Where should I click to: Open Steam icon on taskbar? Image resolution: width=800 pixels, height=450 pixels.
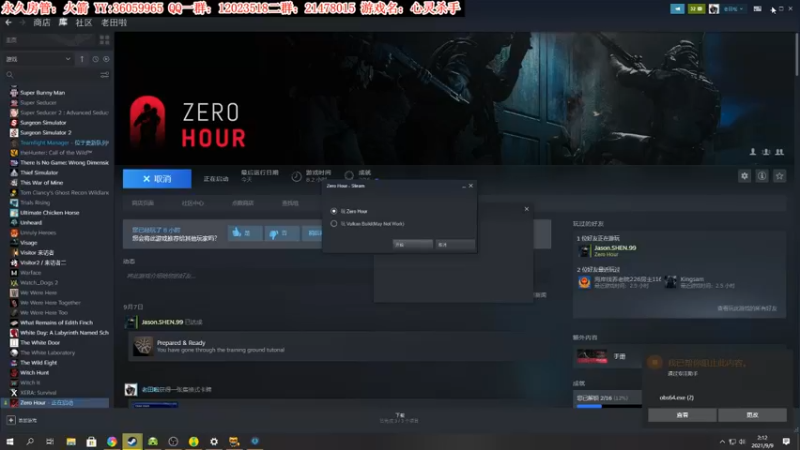[x=132, y=441]
